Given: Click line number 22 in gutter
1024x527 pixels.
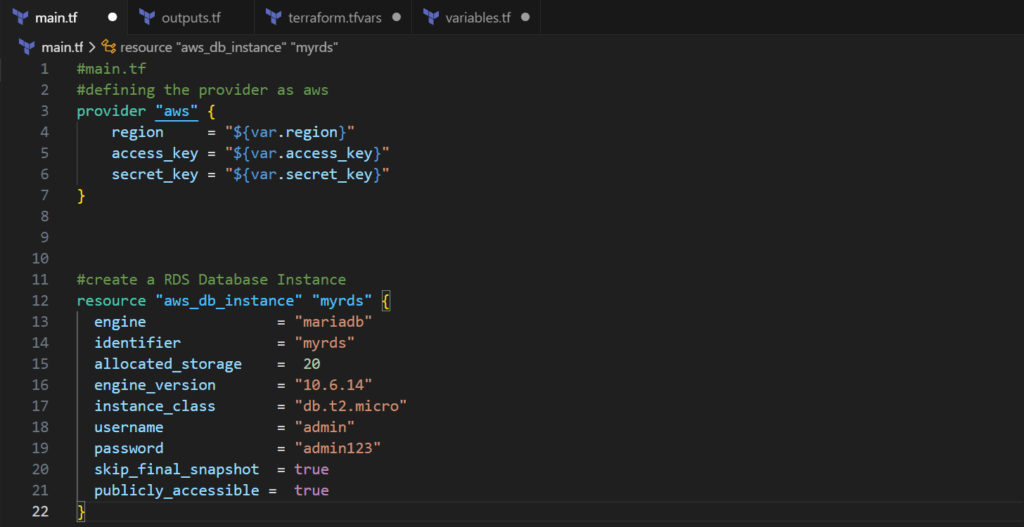Looking at the screenshot, I should 40,511.
